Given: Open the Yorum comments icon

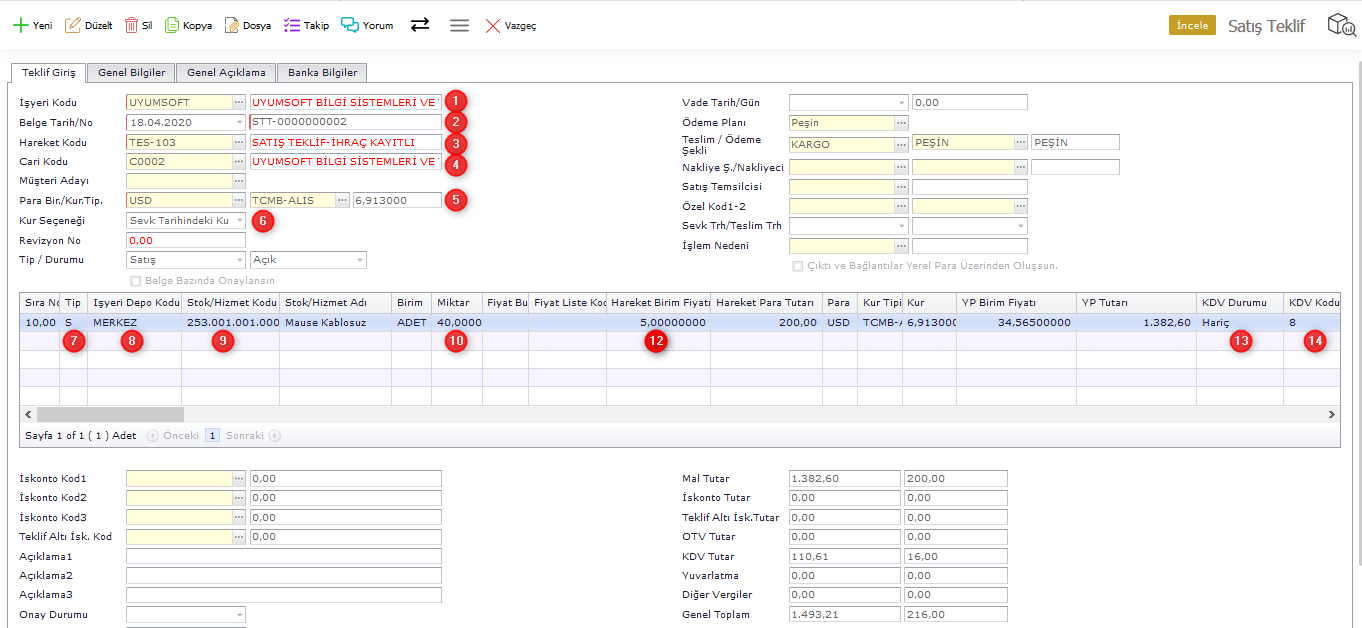Looking at the screenshot, I should click(x=349, y=26).
